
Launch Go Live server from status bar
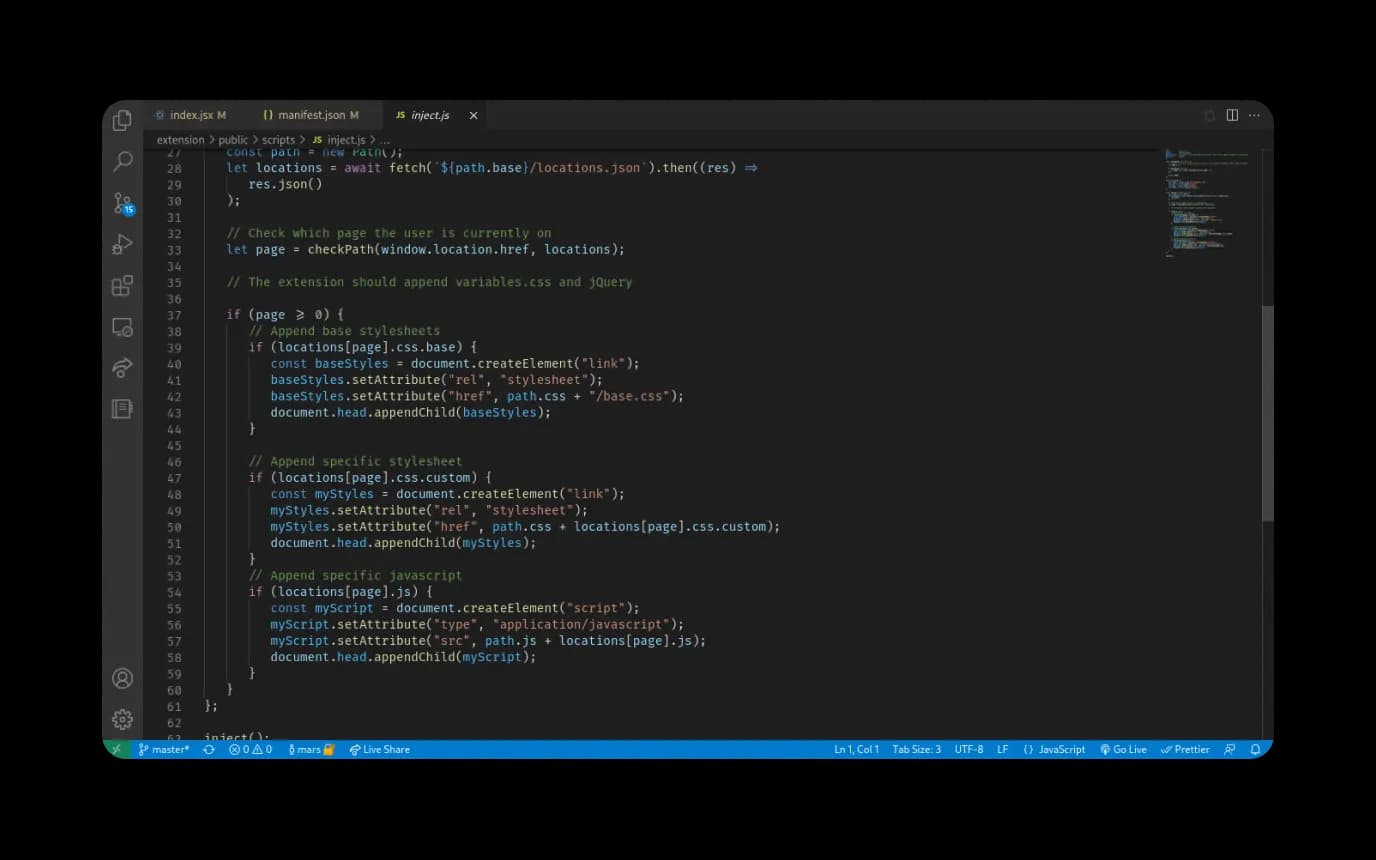pos(1123,749)
